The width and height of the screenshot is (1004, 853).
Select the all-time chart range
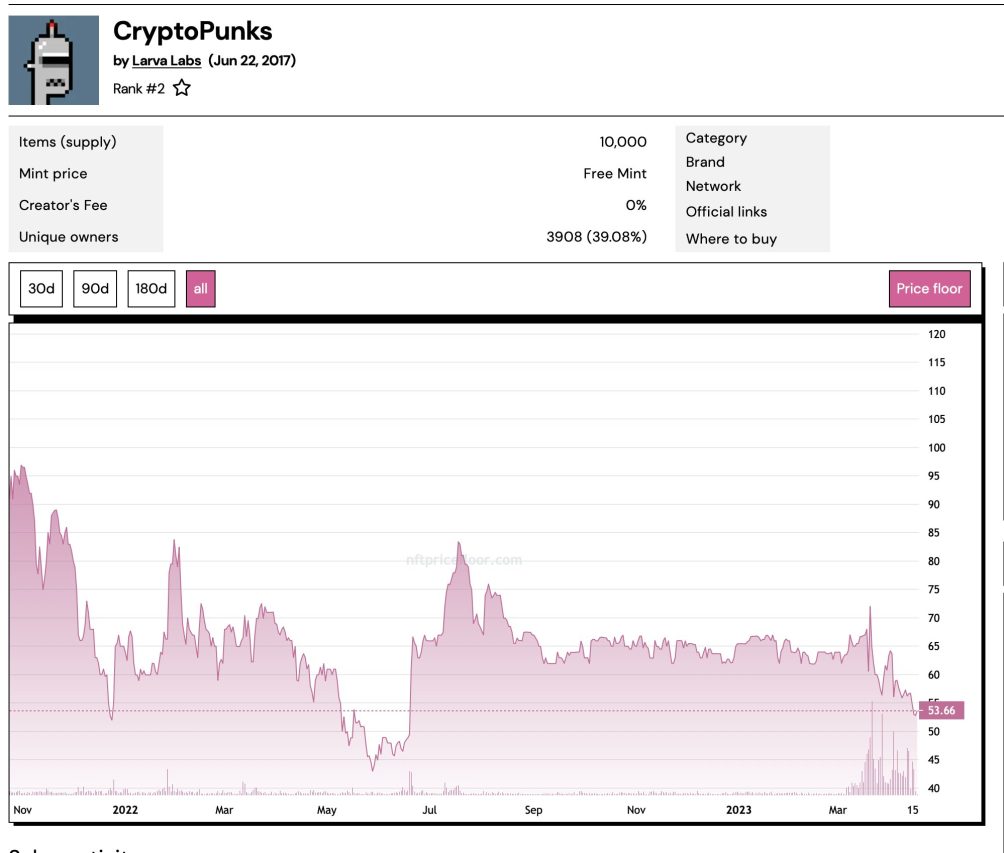point(200,289)
